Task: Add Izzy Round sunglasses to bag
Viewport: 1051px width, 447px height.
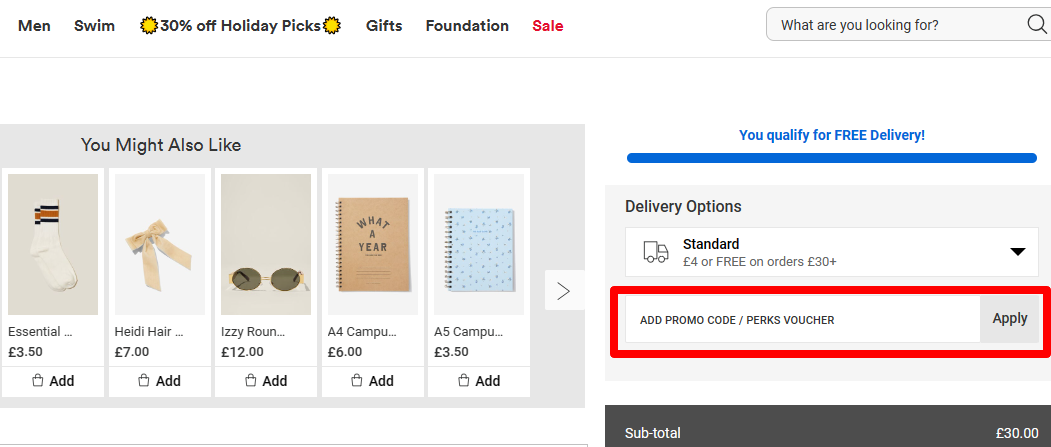Action: [x=266, y=381]
